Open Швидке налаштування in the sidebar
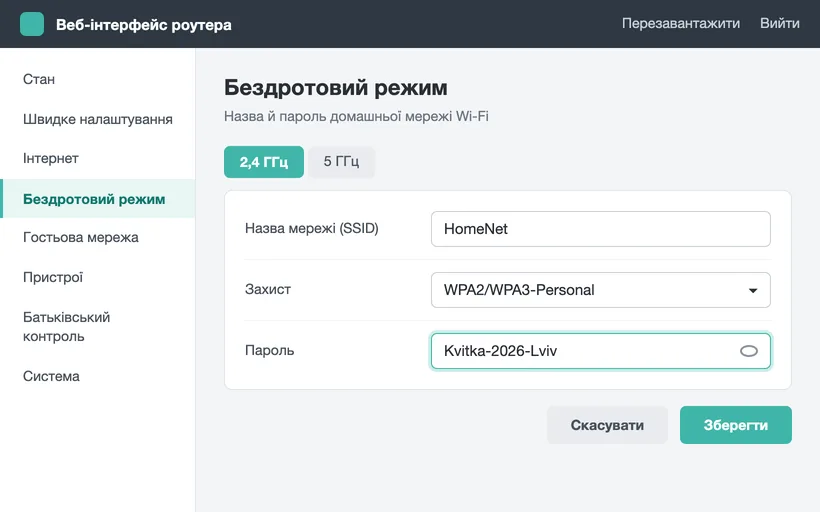 (98, 119)
